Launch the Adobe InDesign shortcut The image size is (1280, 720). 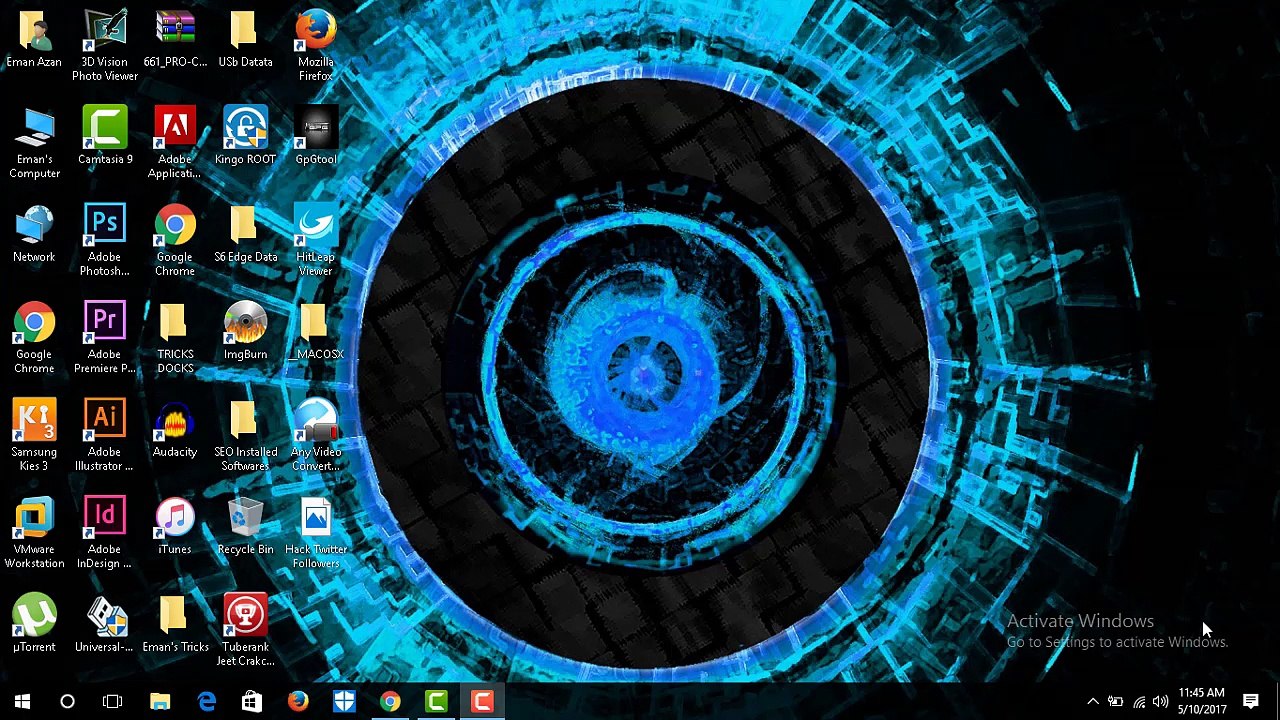[105, 533]
